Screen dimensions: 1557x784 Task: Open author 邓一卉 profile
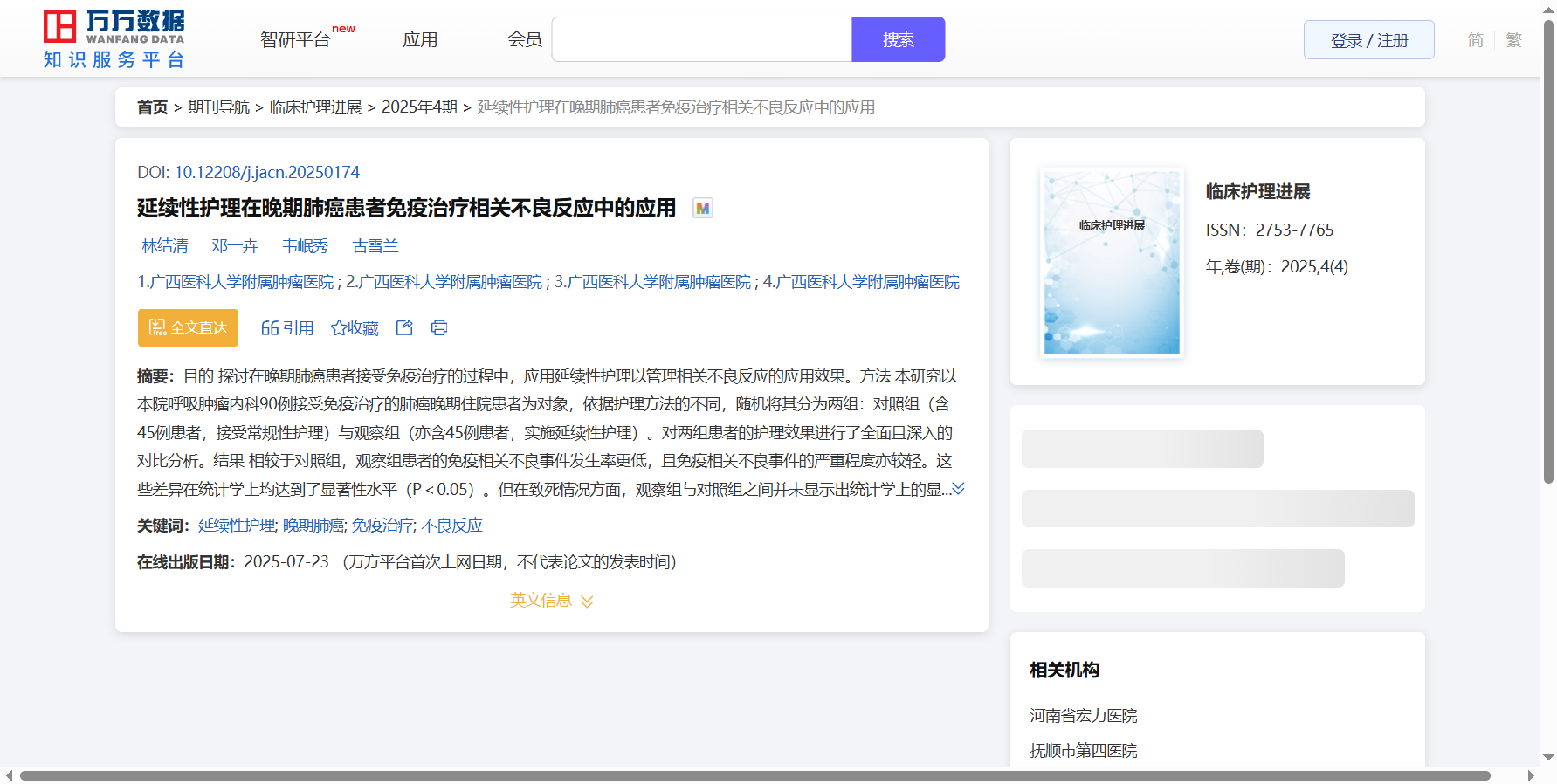tap(235, 246)
